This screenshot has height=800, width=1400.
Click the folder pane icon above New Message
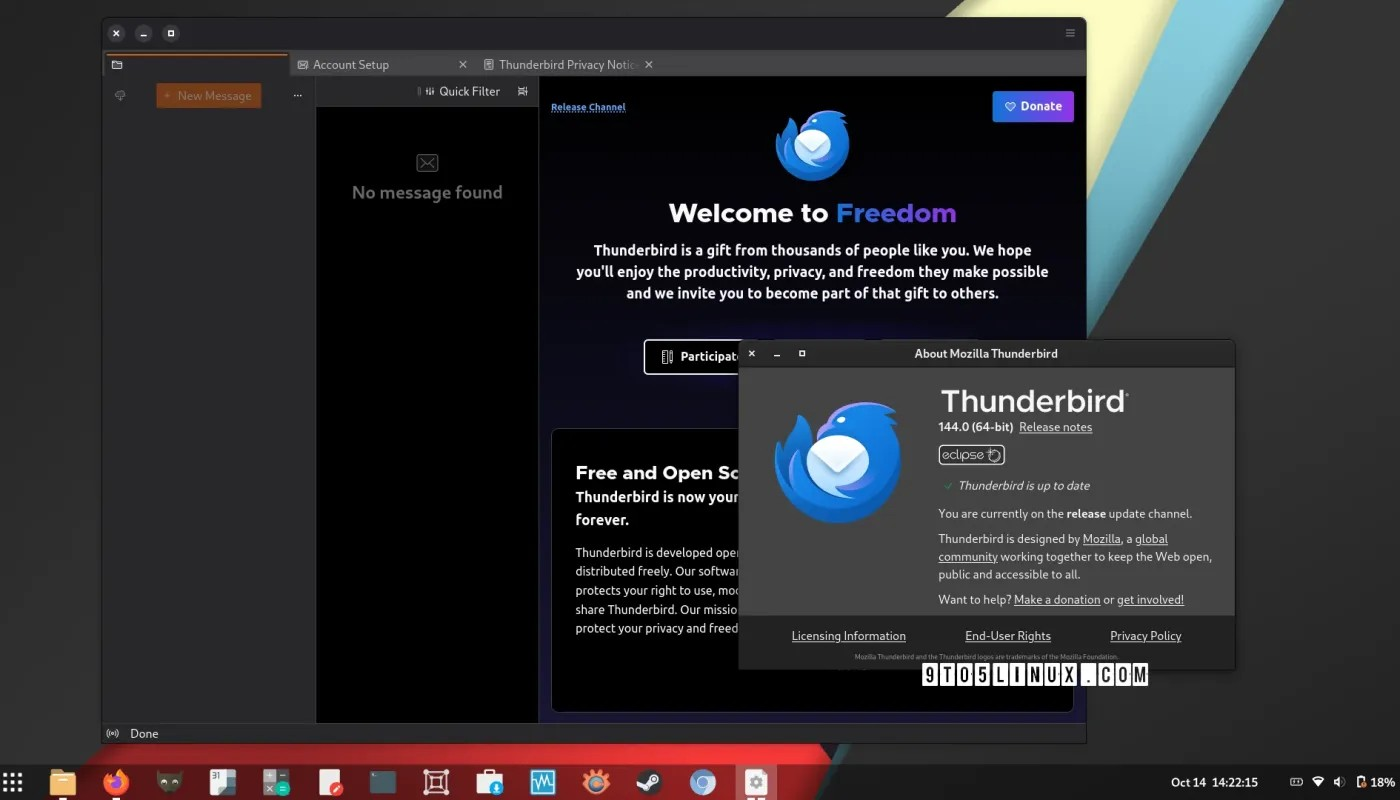(x=118, y=64)
